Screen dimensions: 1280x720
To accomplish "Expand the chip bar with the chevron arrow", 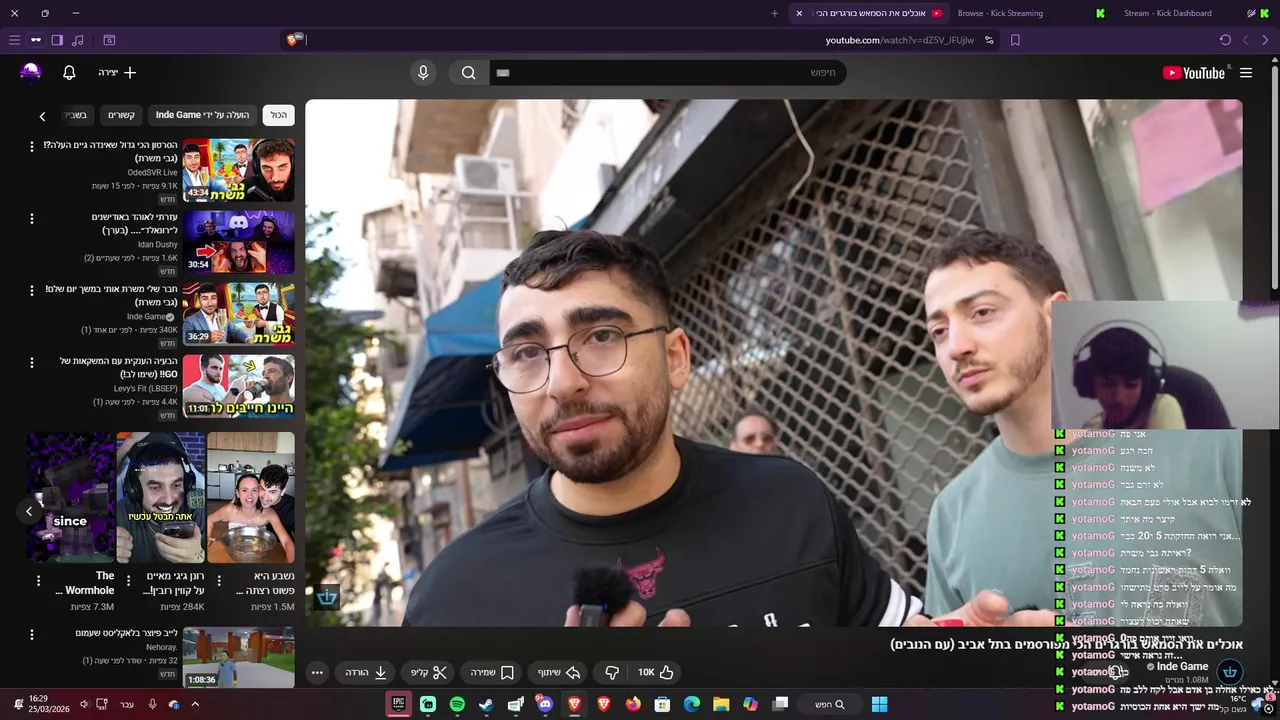I will (42, 116).
